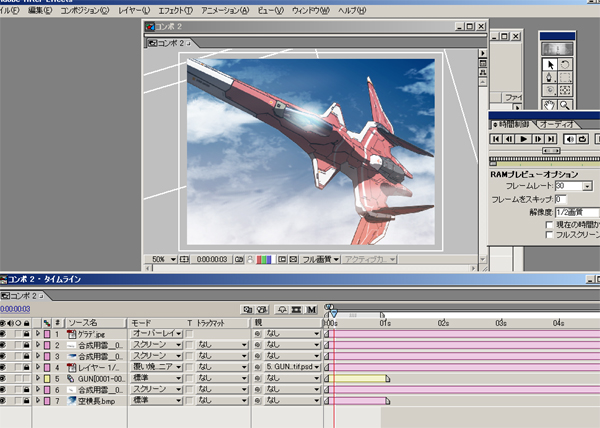Toggle visibility of layer 7 空横長.bmp

coord(3,400)
